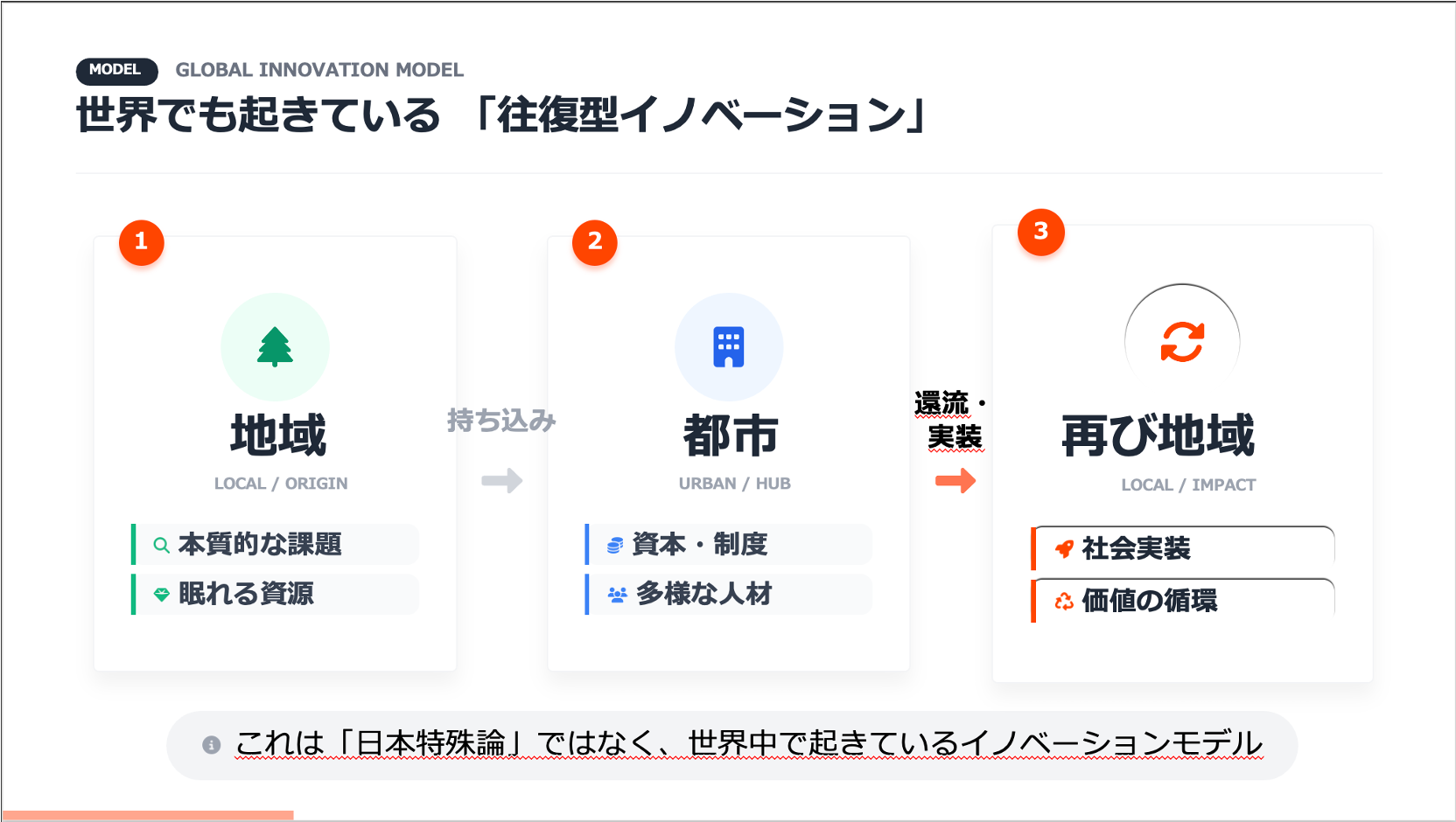This screenshot has height=822, width=1456.
Task: Click the blue building icon above 都市
Action: (729, 347)
